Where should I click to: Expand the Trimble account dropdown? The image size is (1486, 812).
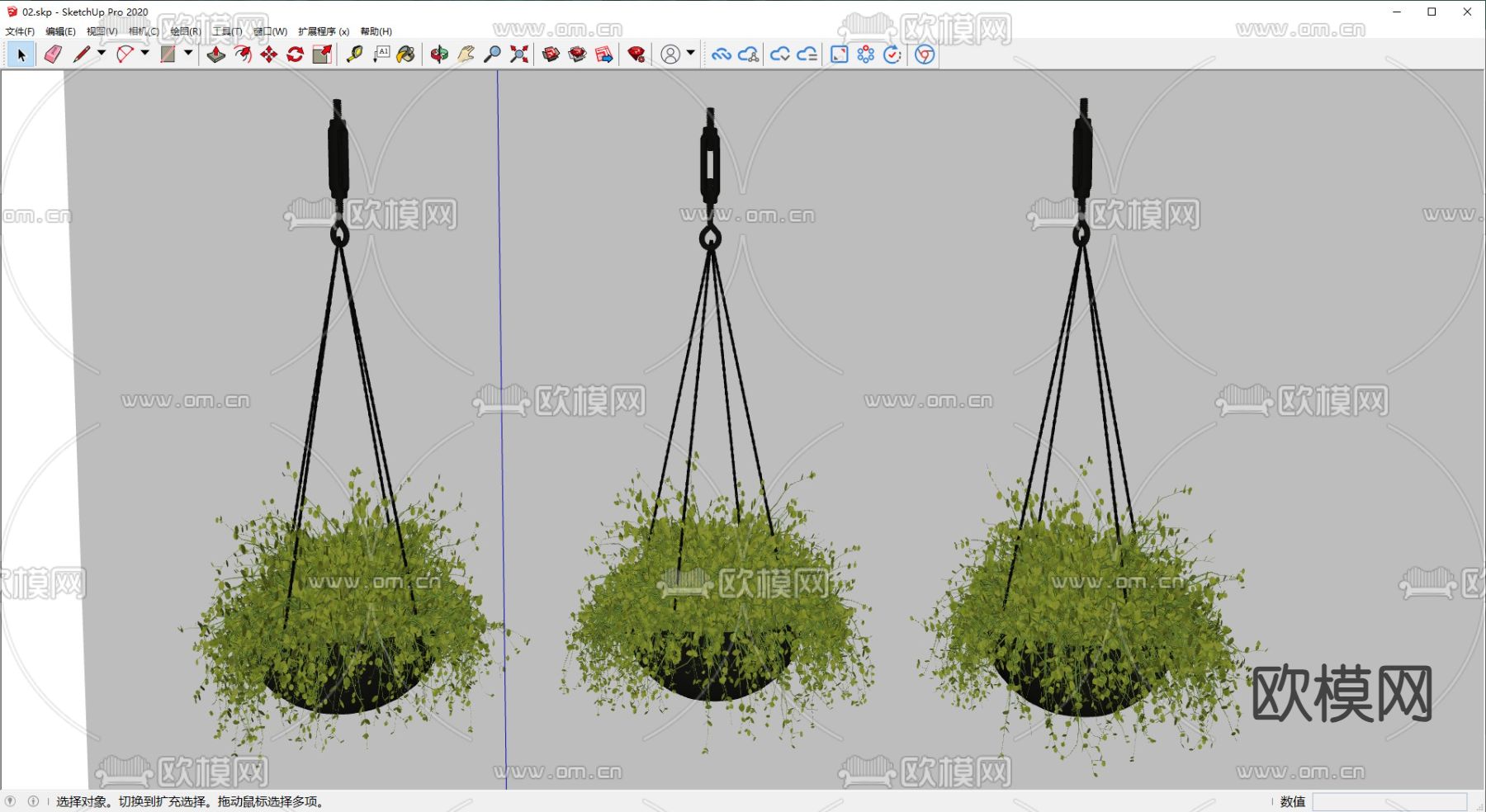pos(690,54)
